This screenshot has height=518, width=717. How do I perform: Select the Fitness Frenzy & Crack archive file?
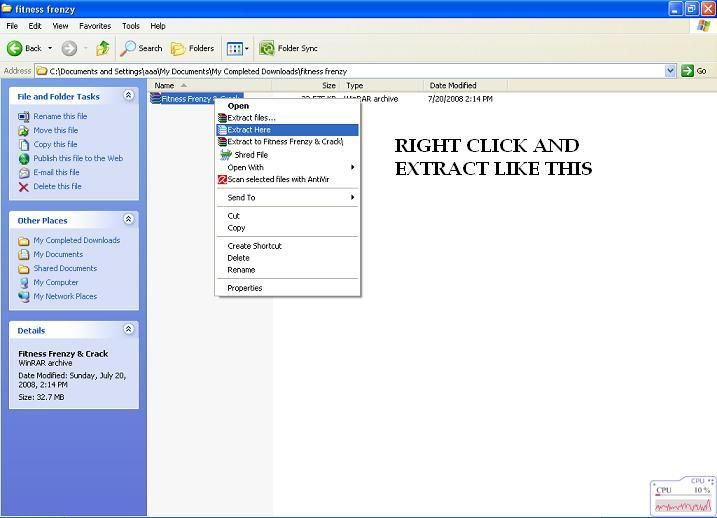coord(195,99)
